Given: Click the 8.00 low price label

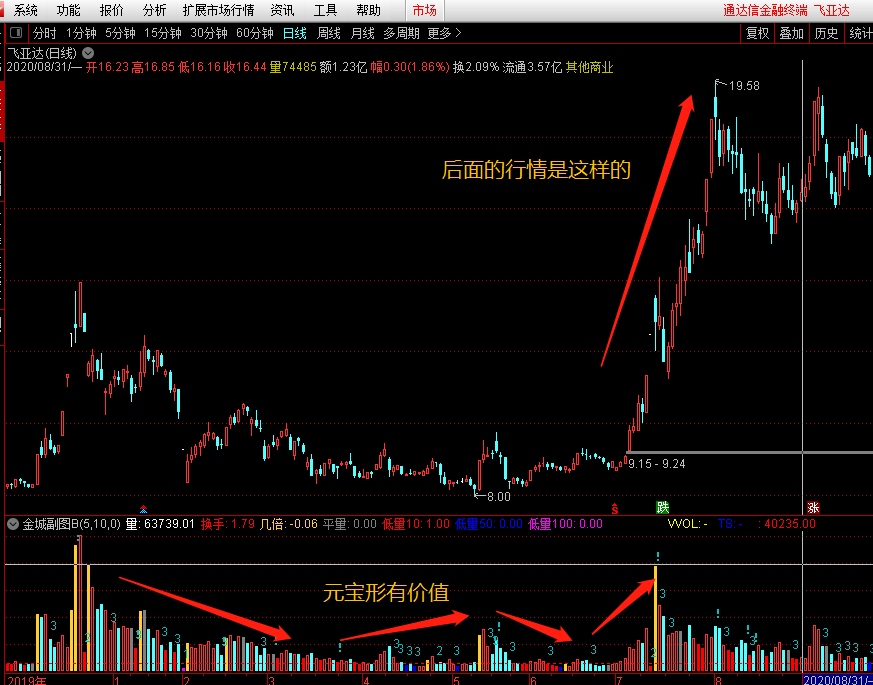Looking at the screenshot, I should (x=498, y=497).
